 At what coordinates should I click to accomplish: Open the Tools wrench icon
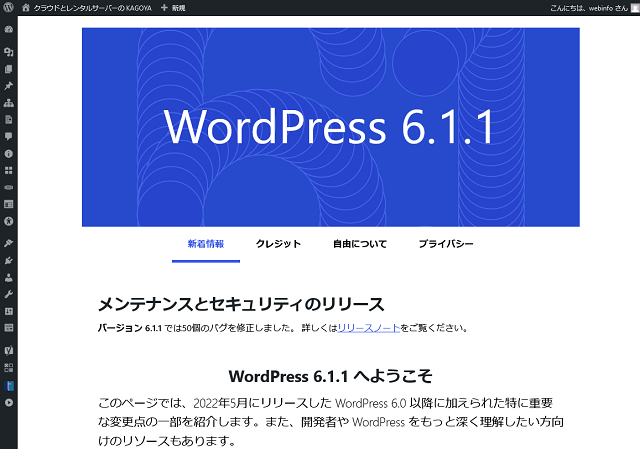tap(8, 294)
